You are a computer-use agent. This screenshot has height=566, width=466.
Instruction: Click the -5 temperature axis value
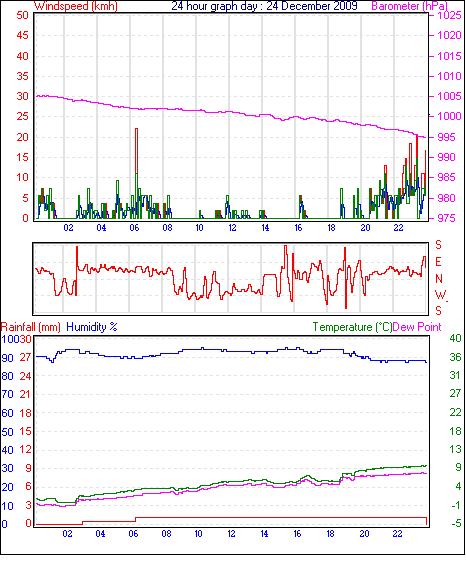click(457, 523)
